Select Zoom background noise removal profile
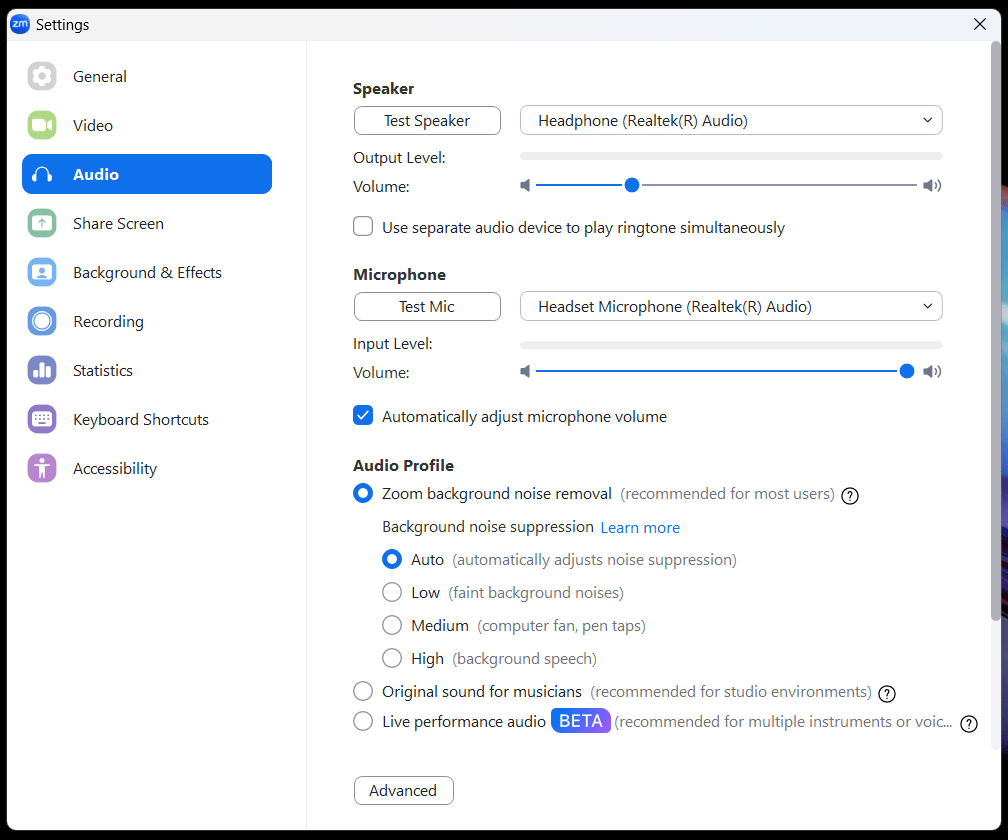This screenshot has height=840, width=1008. [x=363, y=494]
